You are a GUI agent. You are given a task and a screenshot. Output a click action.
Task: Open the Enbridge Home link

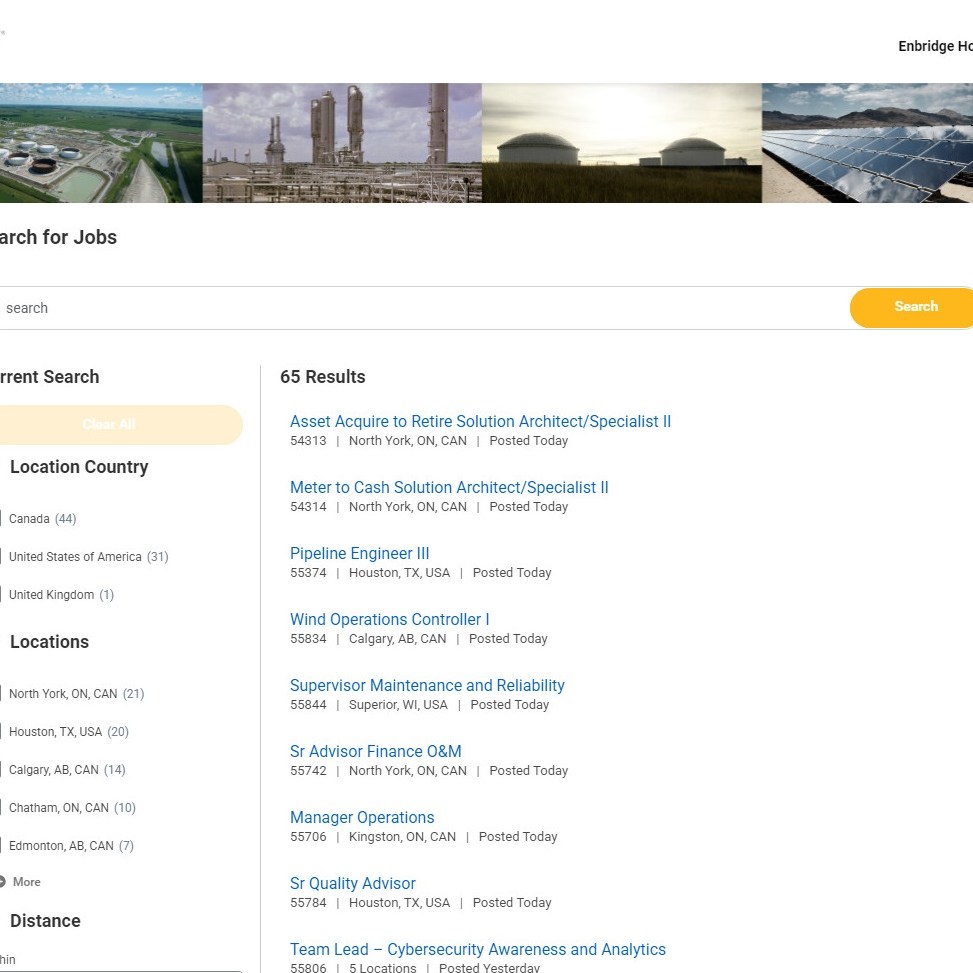click(934, 46)
